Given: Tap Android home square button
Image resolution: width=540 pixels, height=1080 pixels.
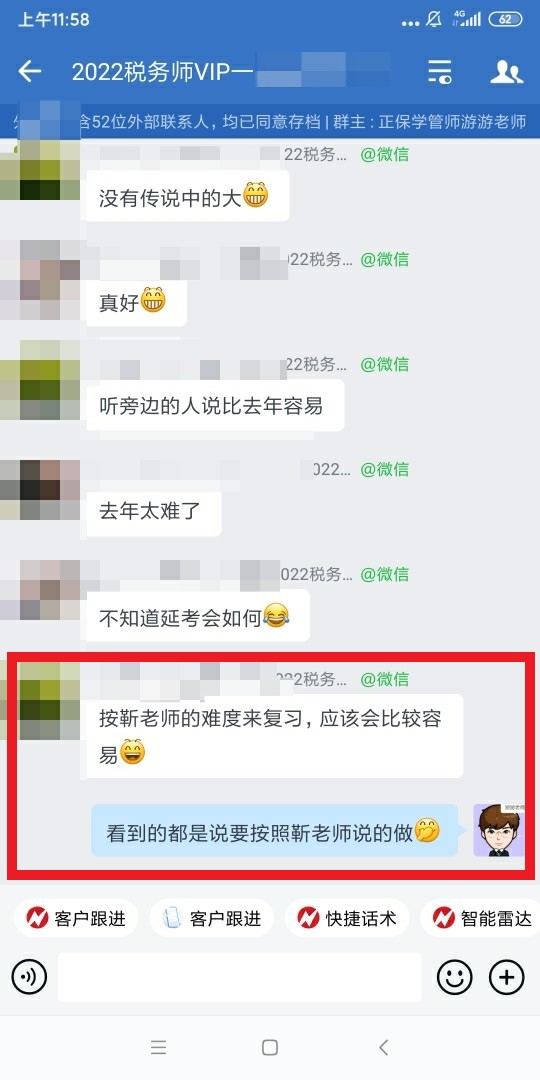Looking at the screenshot, I should click(x=270, y=1048).
